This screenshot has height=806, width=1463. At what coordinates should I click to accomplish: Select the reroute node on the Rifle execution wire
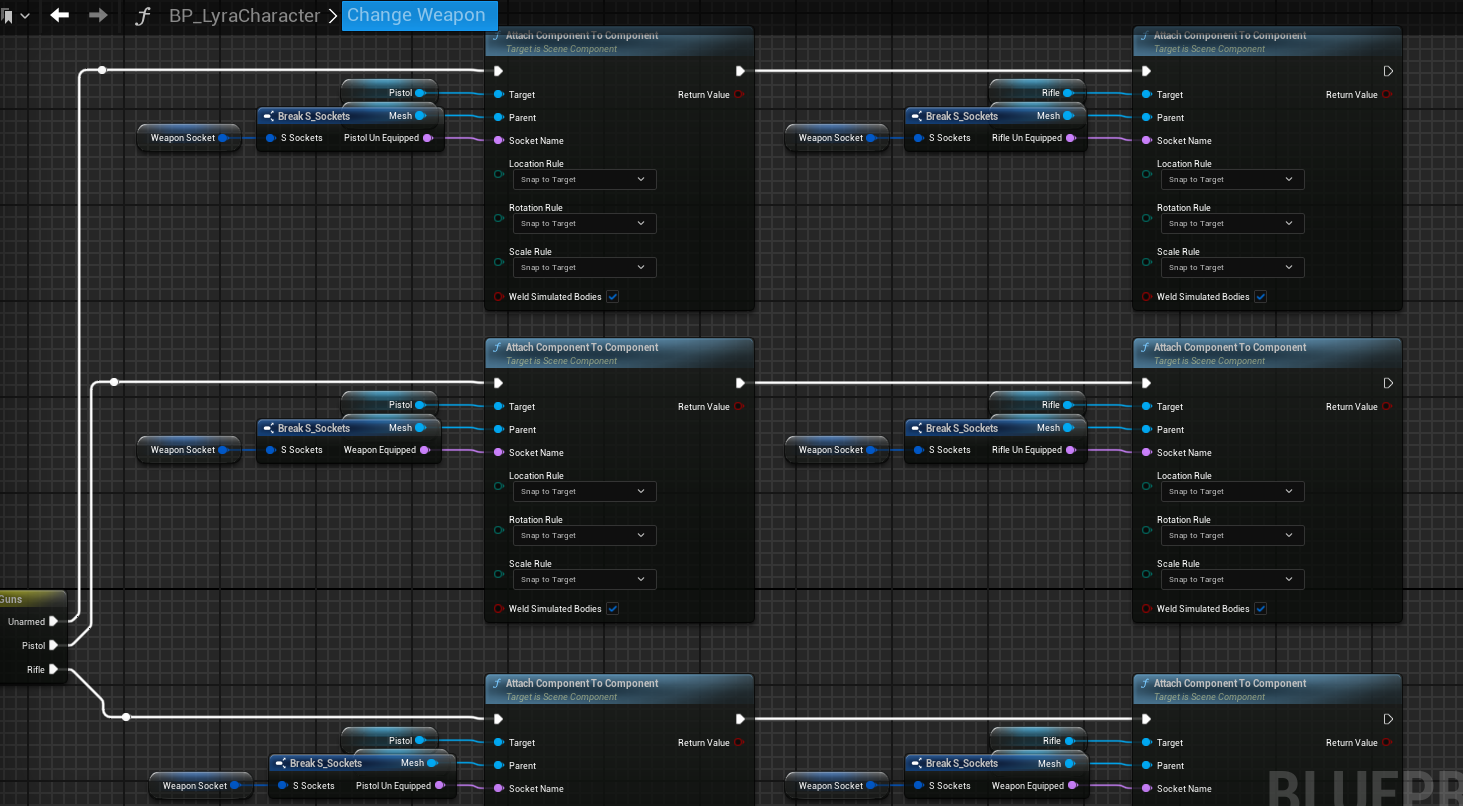pyautogui.click(x=126, y=717)
